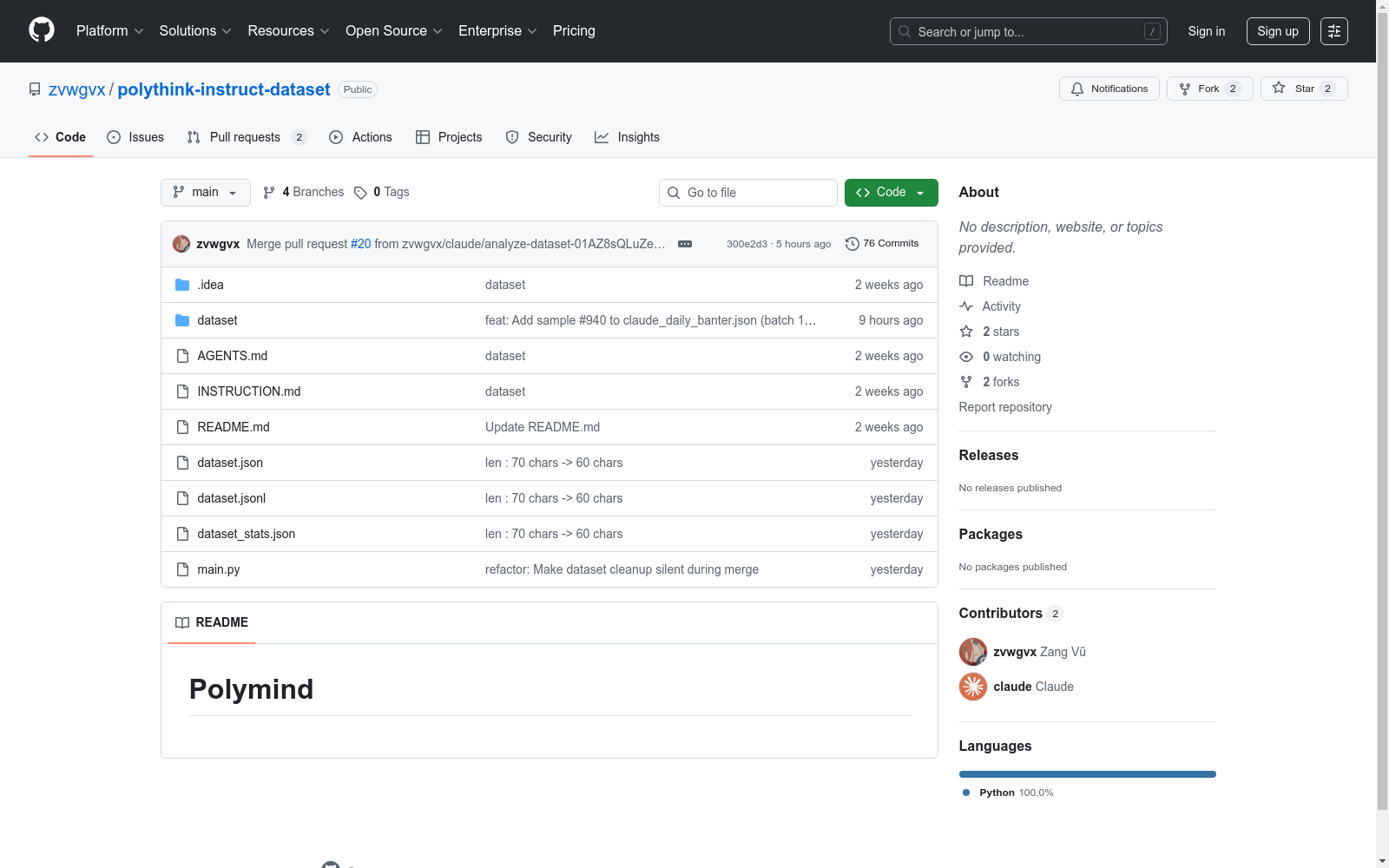
Task: Open the refactor cleanup commit message
Action: (622, 569)
